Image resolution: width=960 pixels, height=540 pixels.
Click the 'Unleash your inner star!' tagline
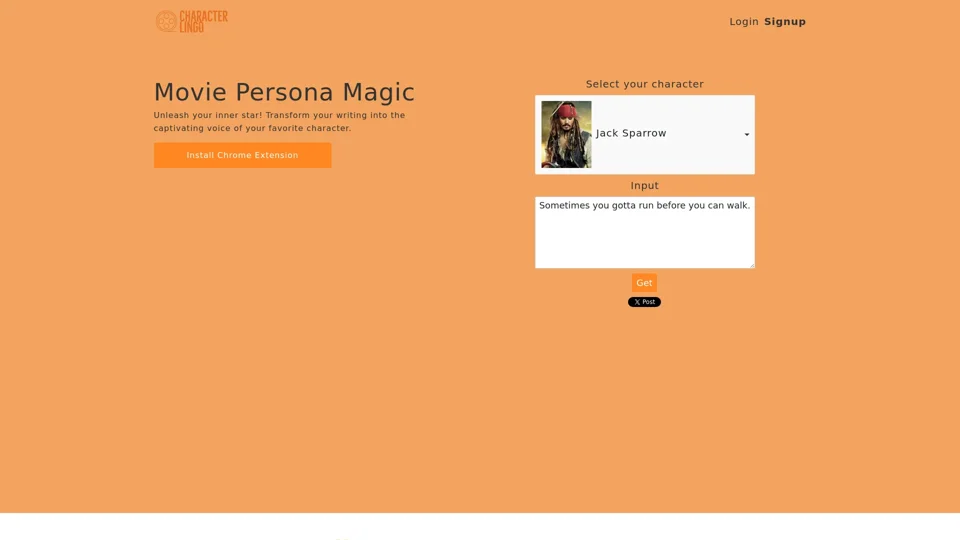pyautogui.click(x=279, y=121)
